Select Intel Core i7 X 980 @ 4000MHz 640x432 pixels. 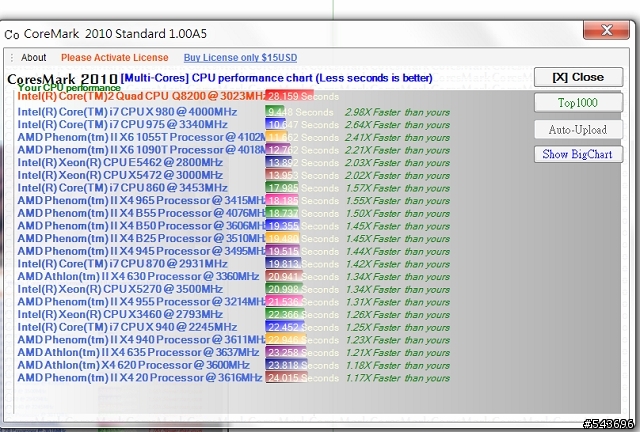127,112
